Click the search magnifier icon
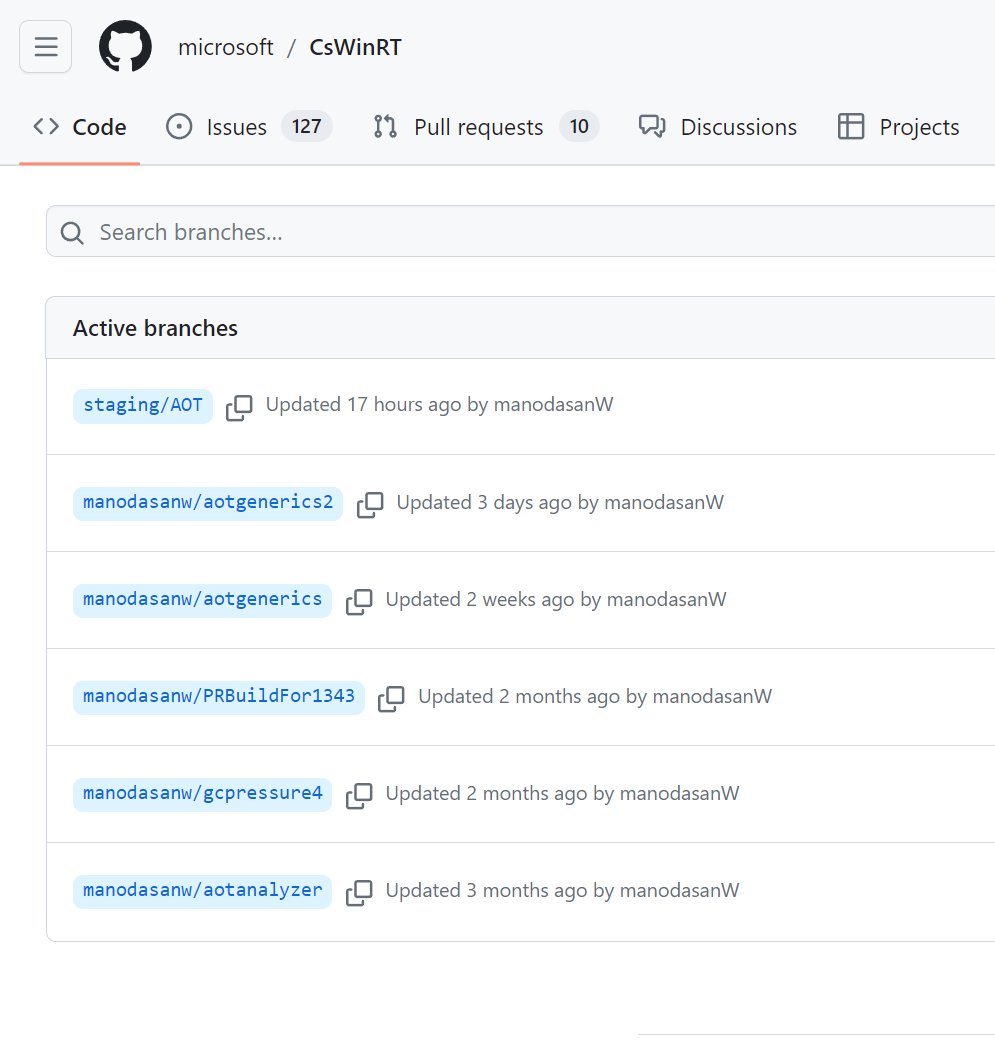This screenshot has width=995, height=1056. click(x=72, y=233)
